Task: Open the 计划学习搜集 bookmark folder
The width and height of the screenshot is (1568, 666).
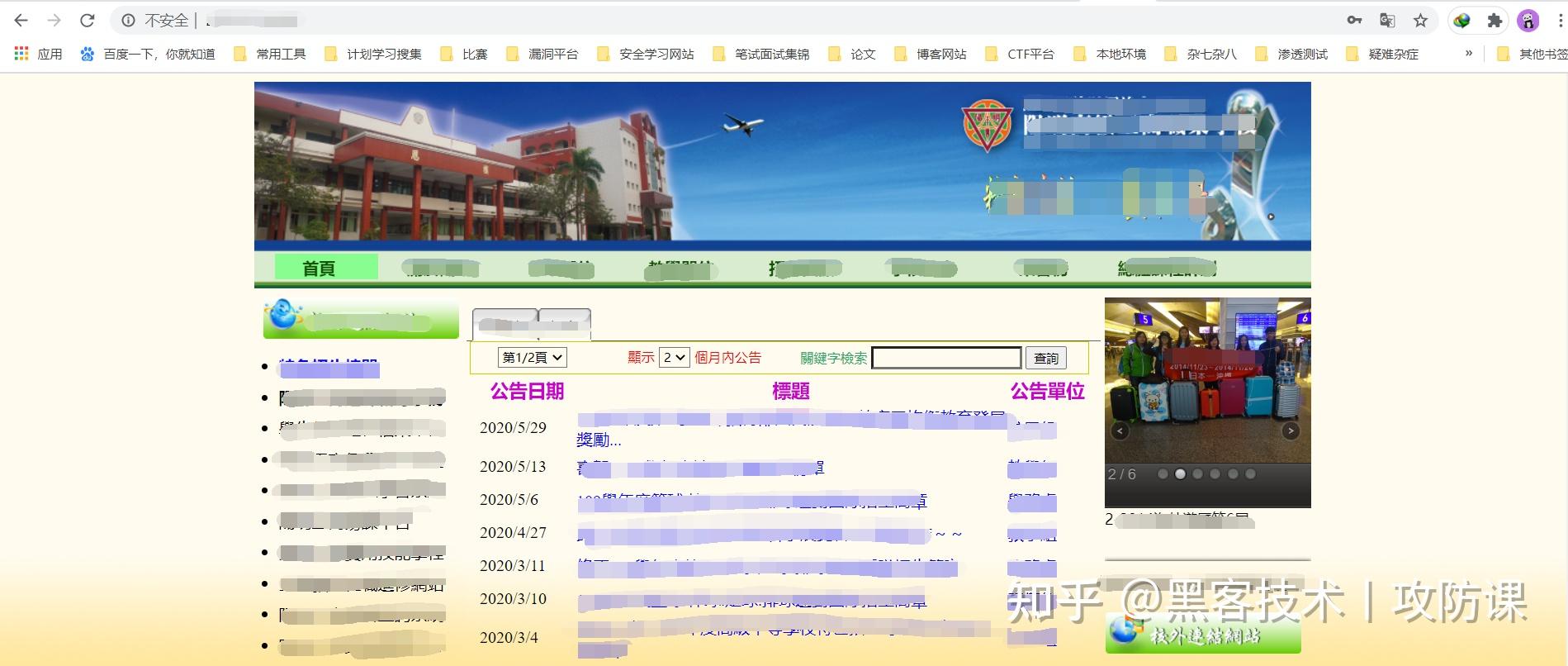Action: pyautogui.click(x=373, y=54)
